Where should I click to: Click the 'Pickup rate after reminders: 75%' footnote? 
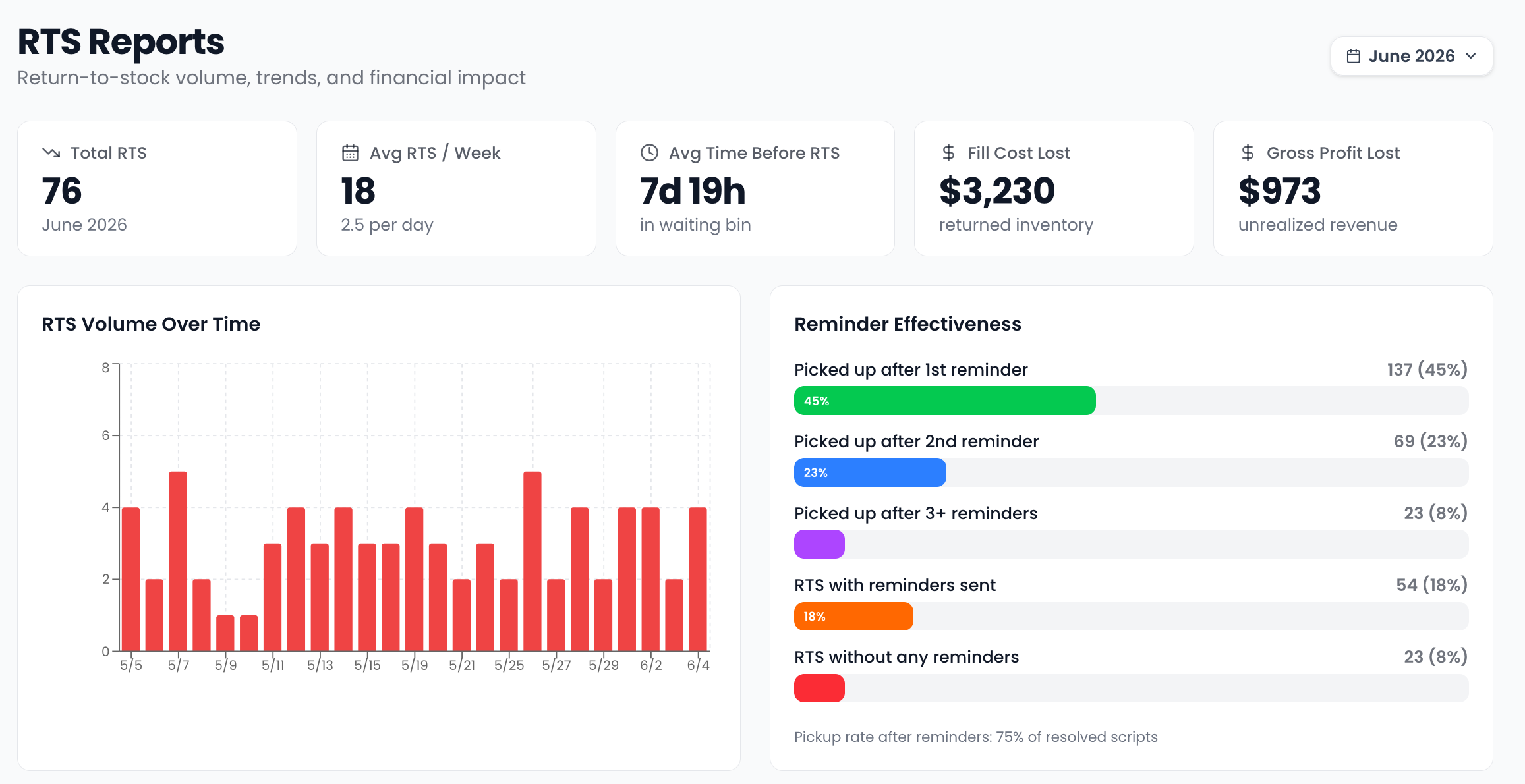click(975, 737)
